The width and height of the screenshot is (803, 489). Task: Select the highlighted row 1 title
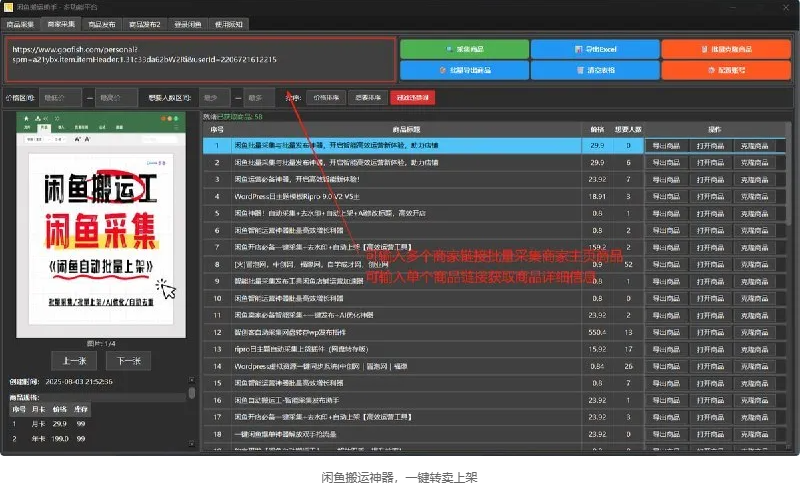click(336, 146)
